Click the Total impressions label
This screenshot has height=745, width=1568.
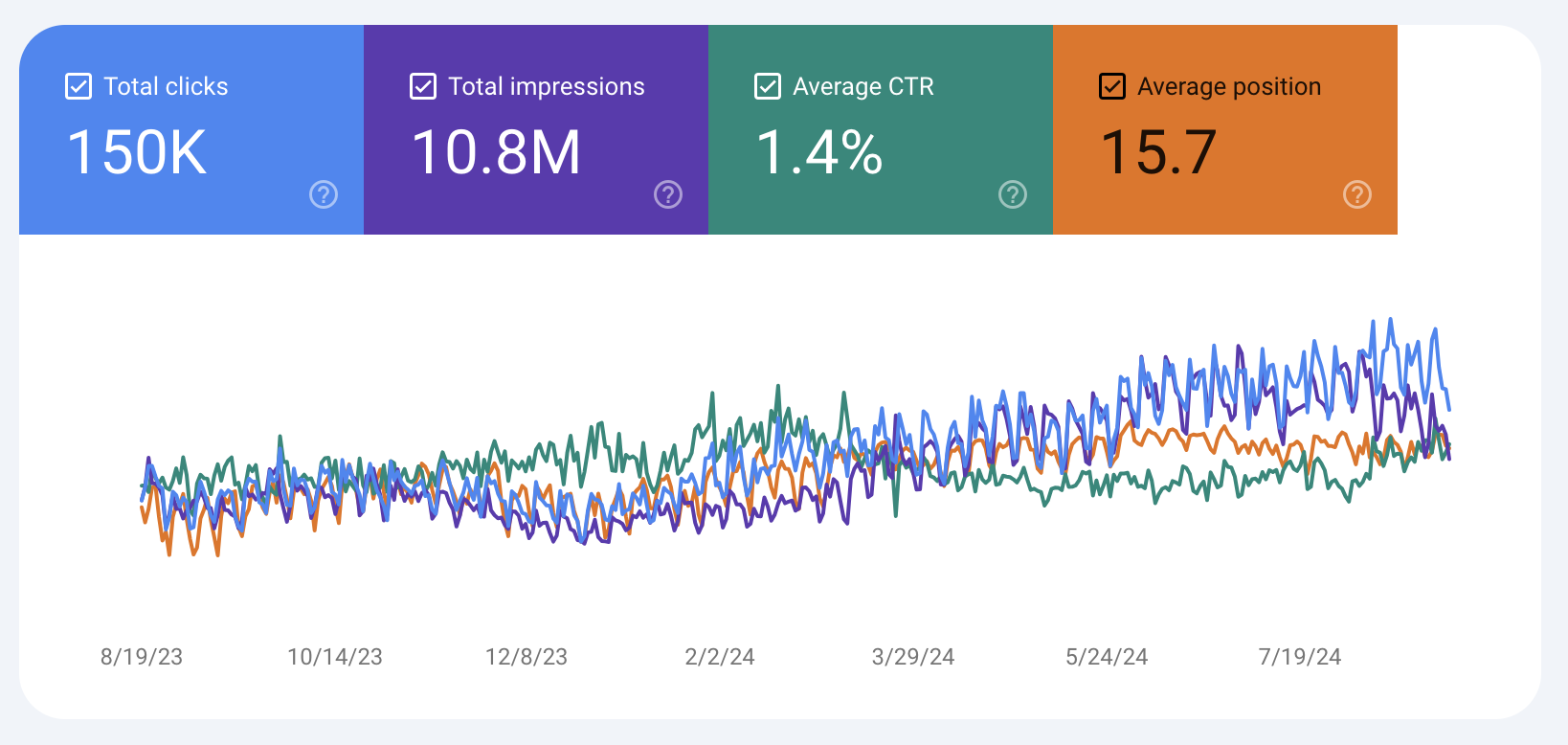pyautogui.click(x=547, y=86)
